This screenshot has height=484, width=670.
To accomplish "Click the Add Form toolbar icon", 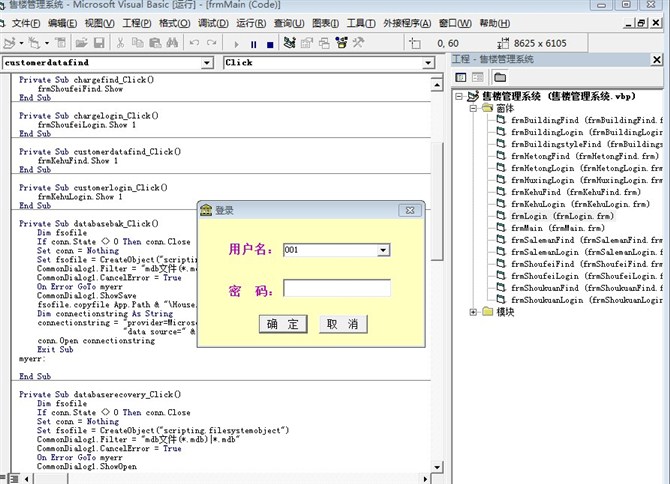I will [34, 43].
